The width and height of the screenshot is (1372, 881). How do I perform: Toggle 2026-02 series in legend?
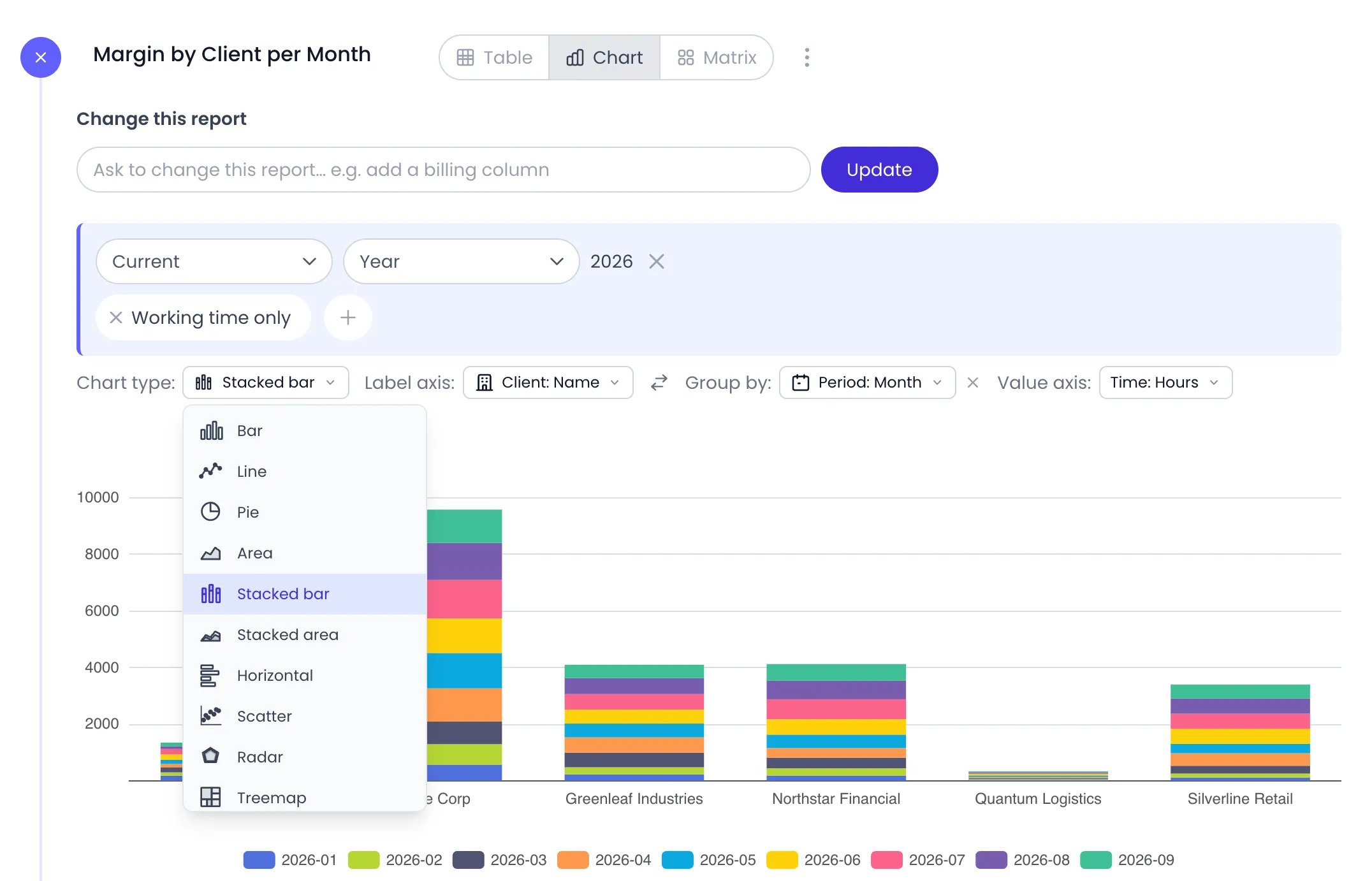[x=395, y=860]
